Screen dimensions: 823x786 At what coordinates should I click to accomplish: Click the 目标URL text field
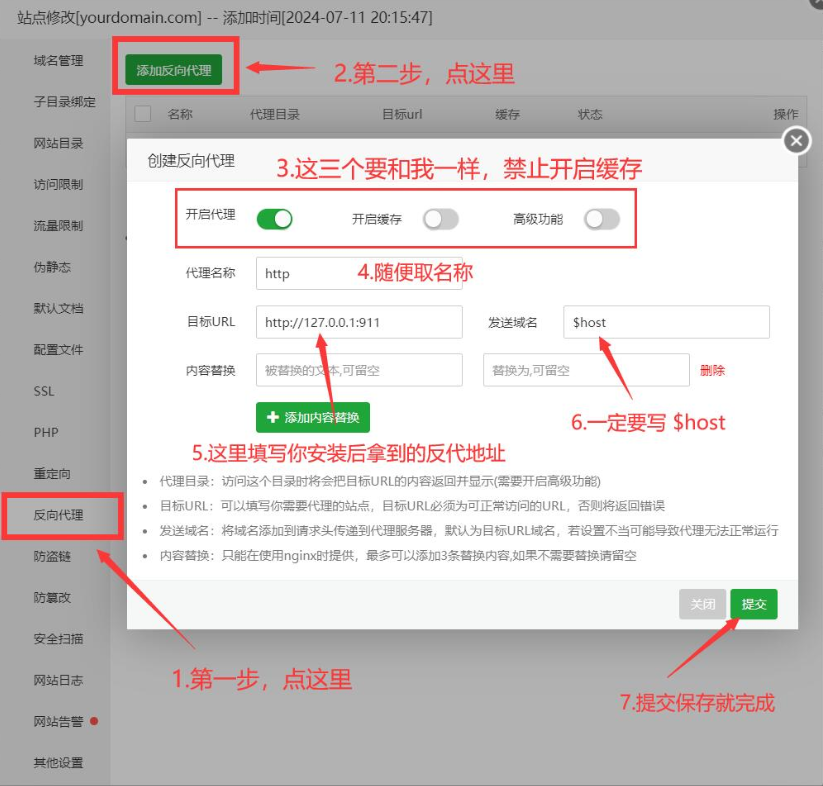[359, 322]
